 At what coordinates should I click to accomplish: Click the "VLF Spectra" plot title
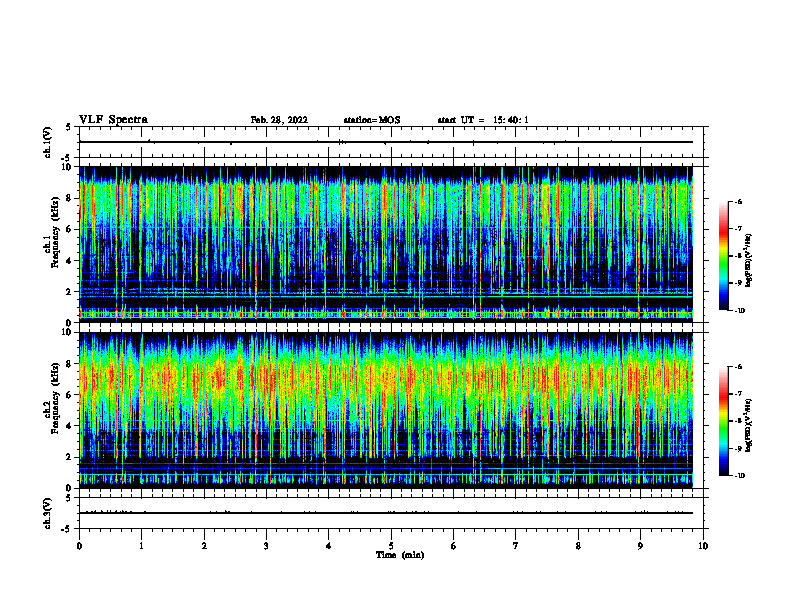[x=113, y=120]
